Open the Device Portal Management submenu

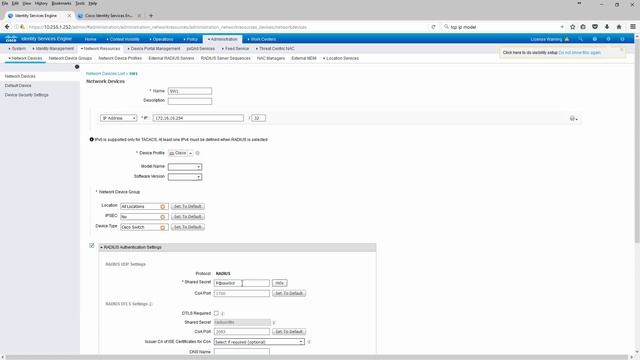154,49
